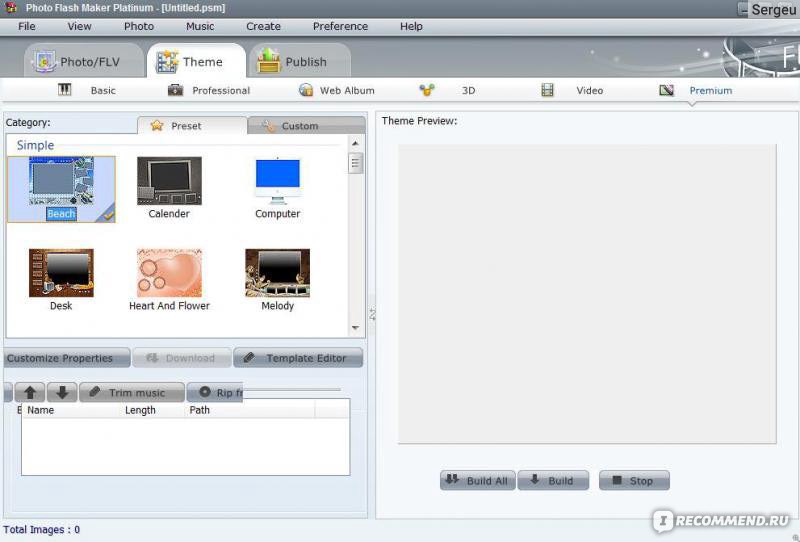Select the Professional theme category

pos(209,91)
